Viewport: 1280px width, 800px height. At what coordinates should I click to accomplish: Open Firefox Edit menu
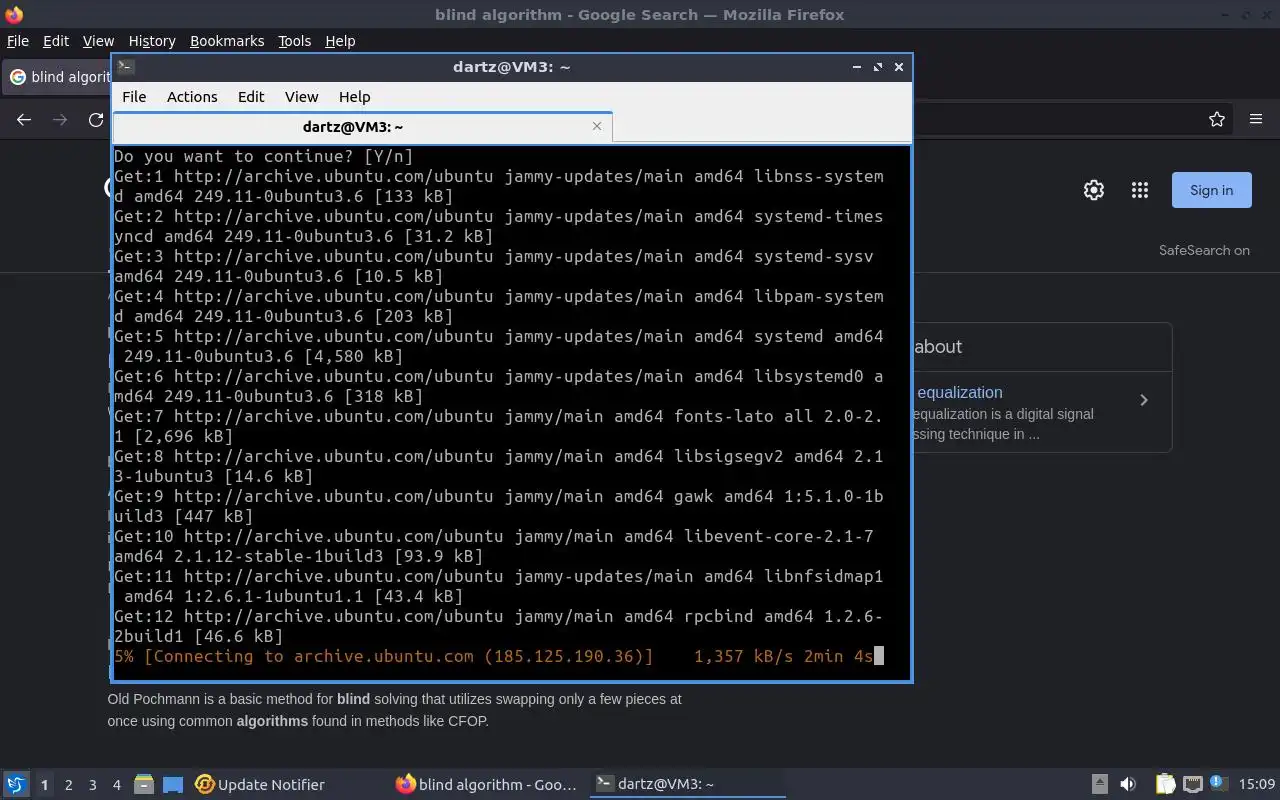pyautogui.click(x=56, y=41)
